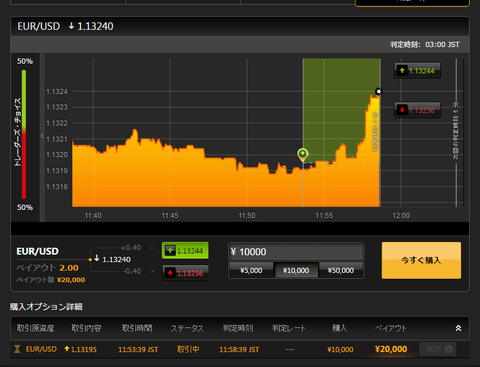Click the 取引中 status cell

pyautogui.click(x=188, y=349)
